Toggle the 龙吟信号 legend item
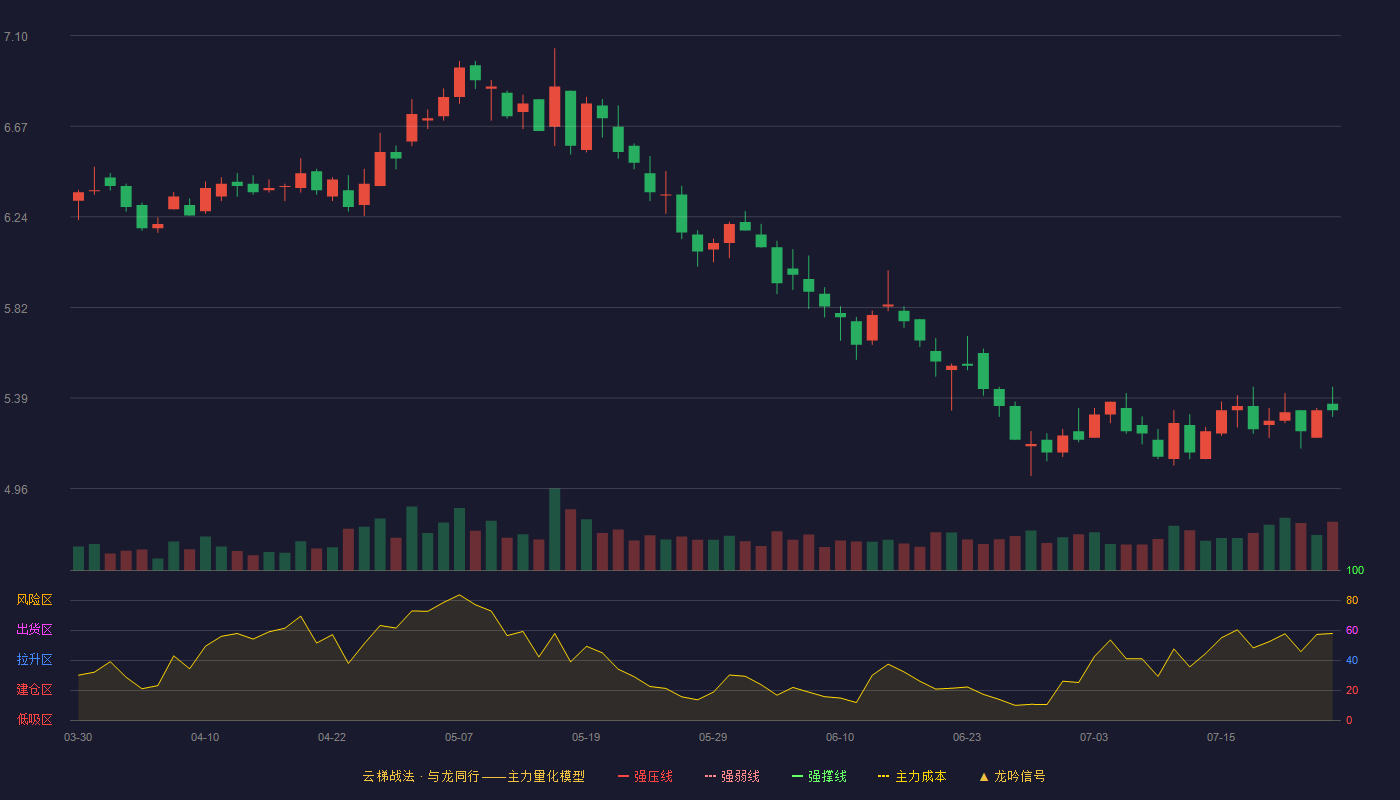 pos(1012,776)
